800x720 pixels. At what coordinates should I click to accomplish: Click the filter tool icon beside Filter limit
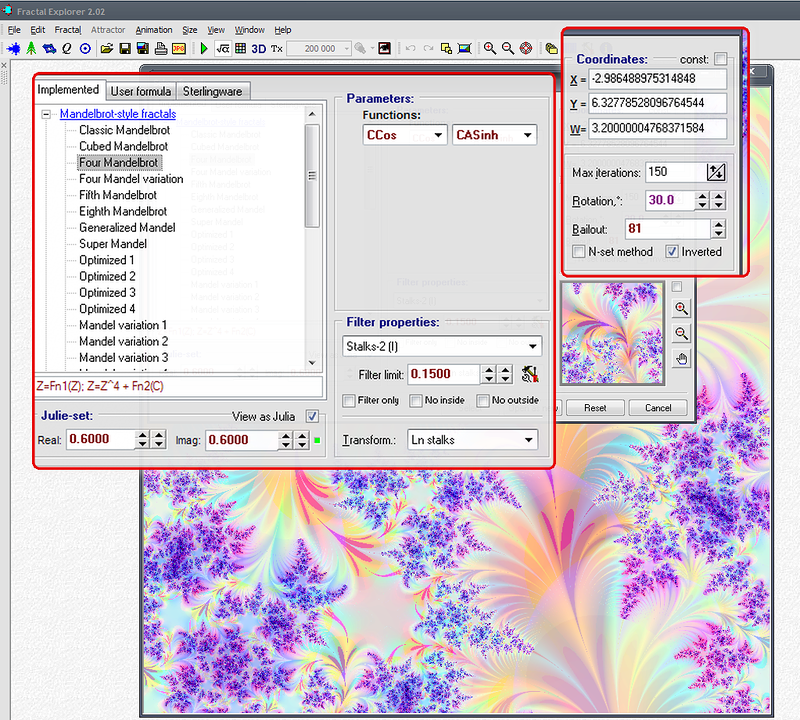530,374
